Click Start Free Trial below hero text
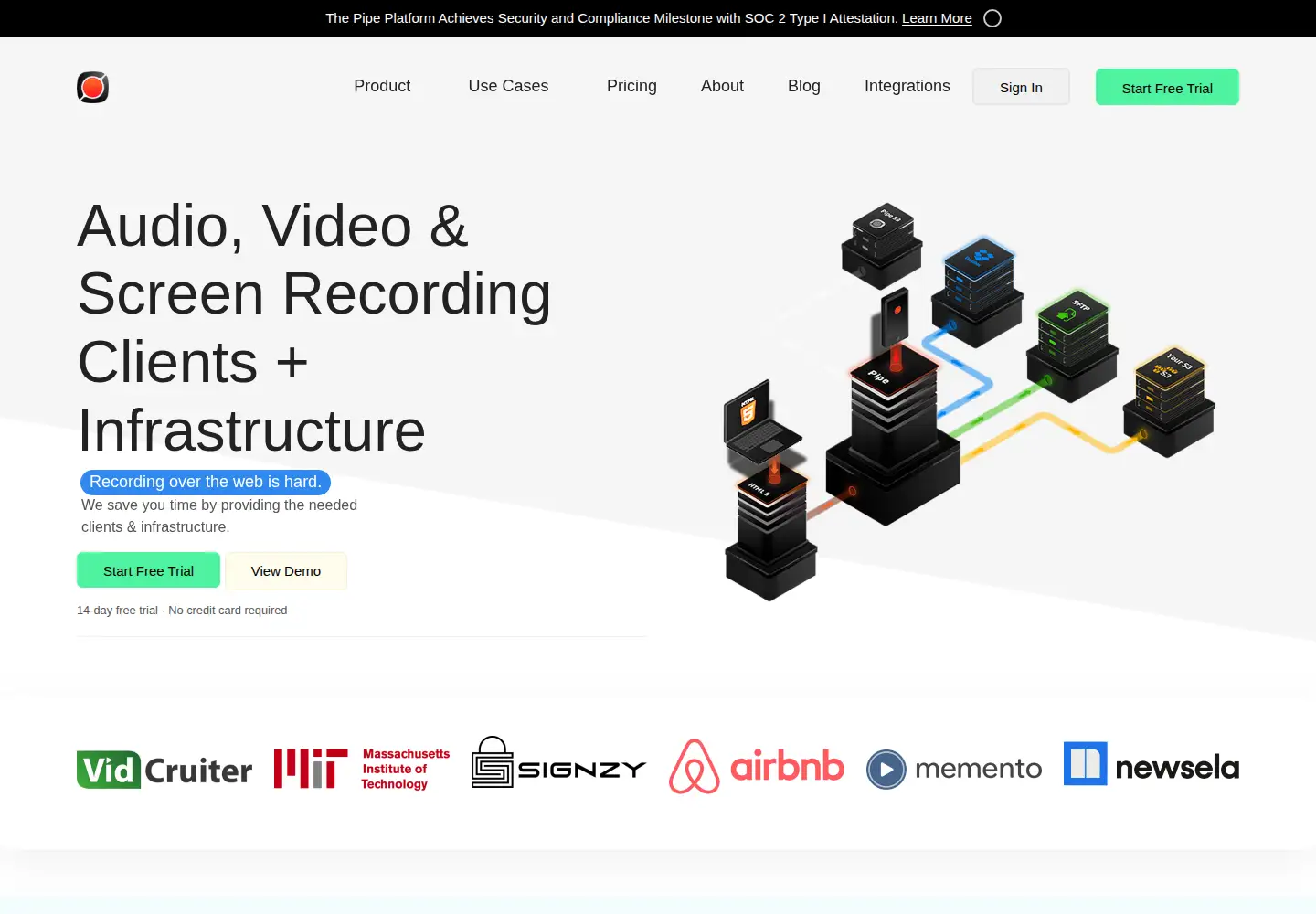1316x914 pixels. [x=148, y=570]
